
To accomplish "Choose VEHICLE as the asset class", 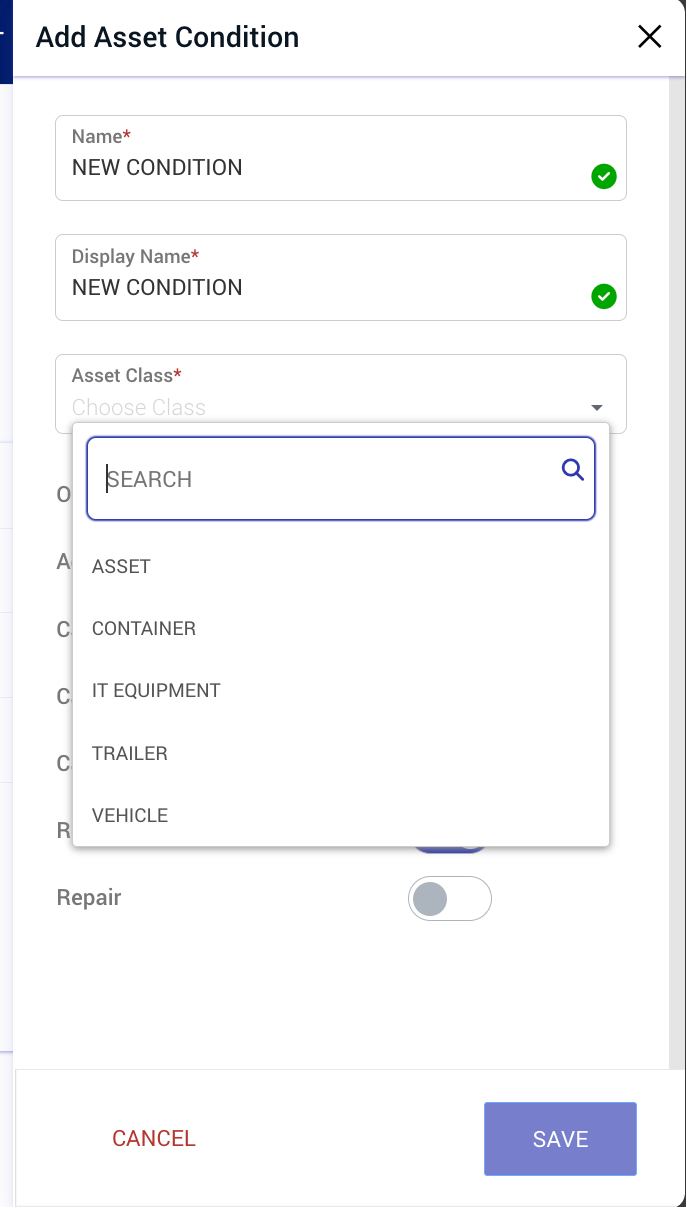I will tap(130, 815).
